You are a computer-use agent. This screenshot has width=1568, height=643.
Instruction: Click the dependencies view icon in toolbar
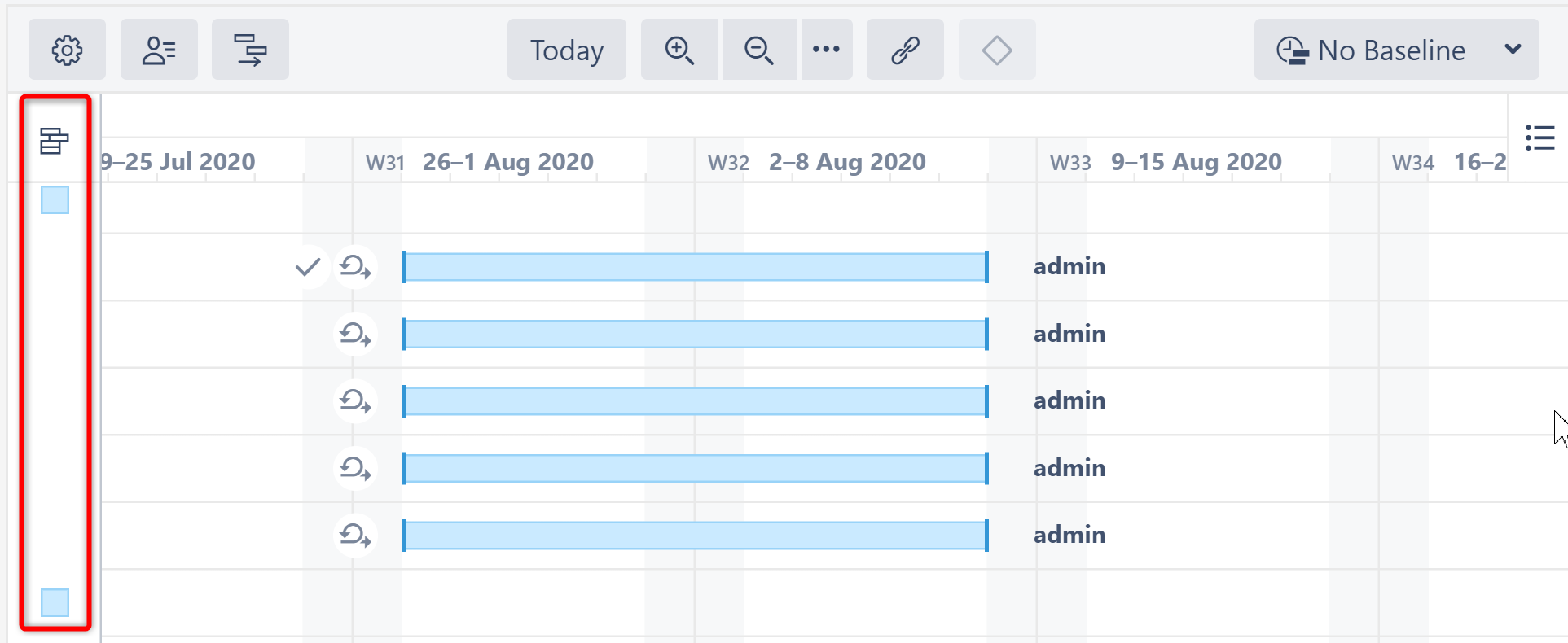coord(250,50)
